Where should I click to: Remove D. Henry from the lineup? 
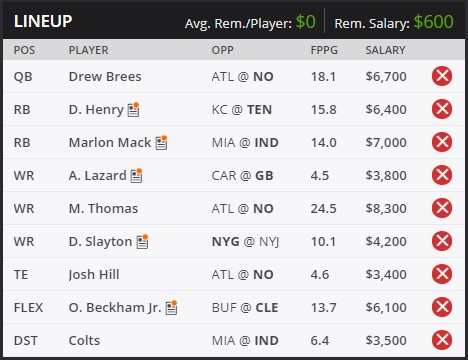[442, 109]
